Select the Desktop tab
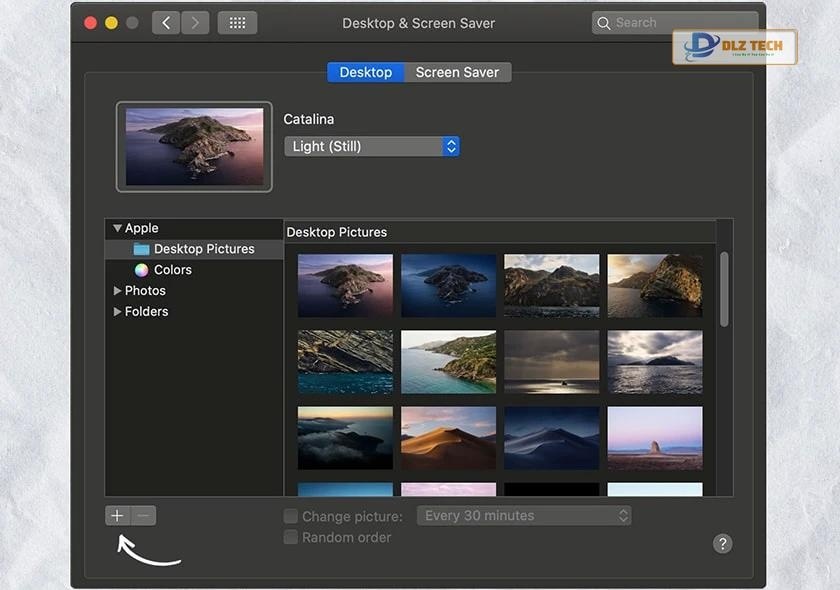Screen dimensions: 840x590 click(366, 72)
